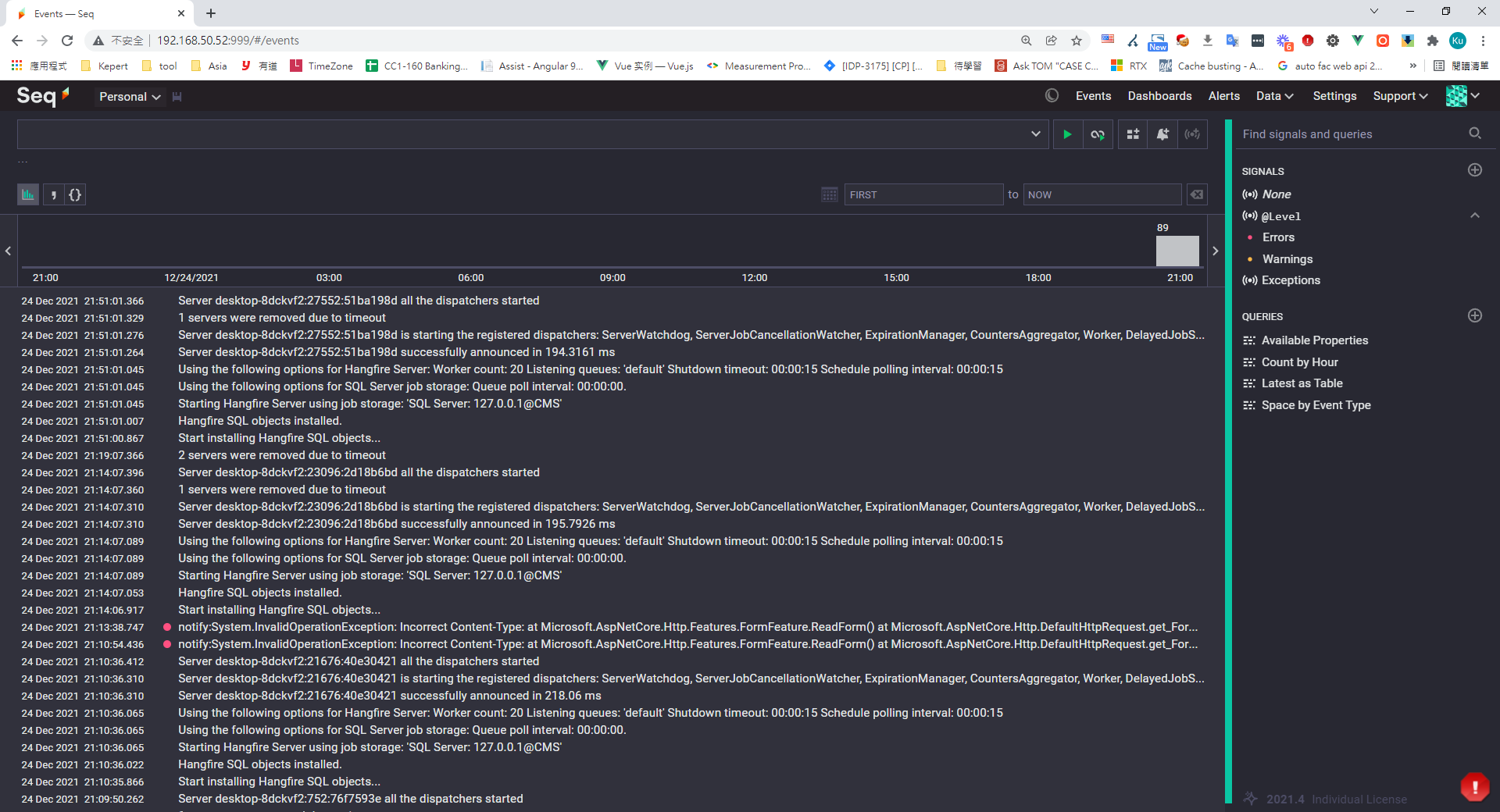Toggle the Errors signal filter

(x=1278, y=237)
